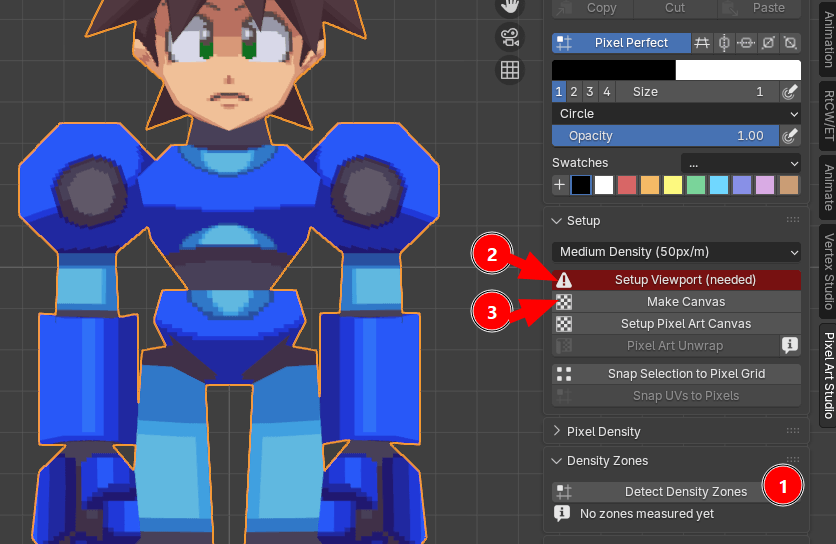Collapse the Setup panel
Viewport: 836px width, 544px height.
point(557,221)
